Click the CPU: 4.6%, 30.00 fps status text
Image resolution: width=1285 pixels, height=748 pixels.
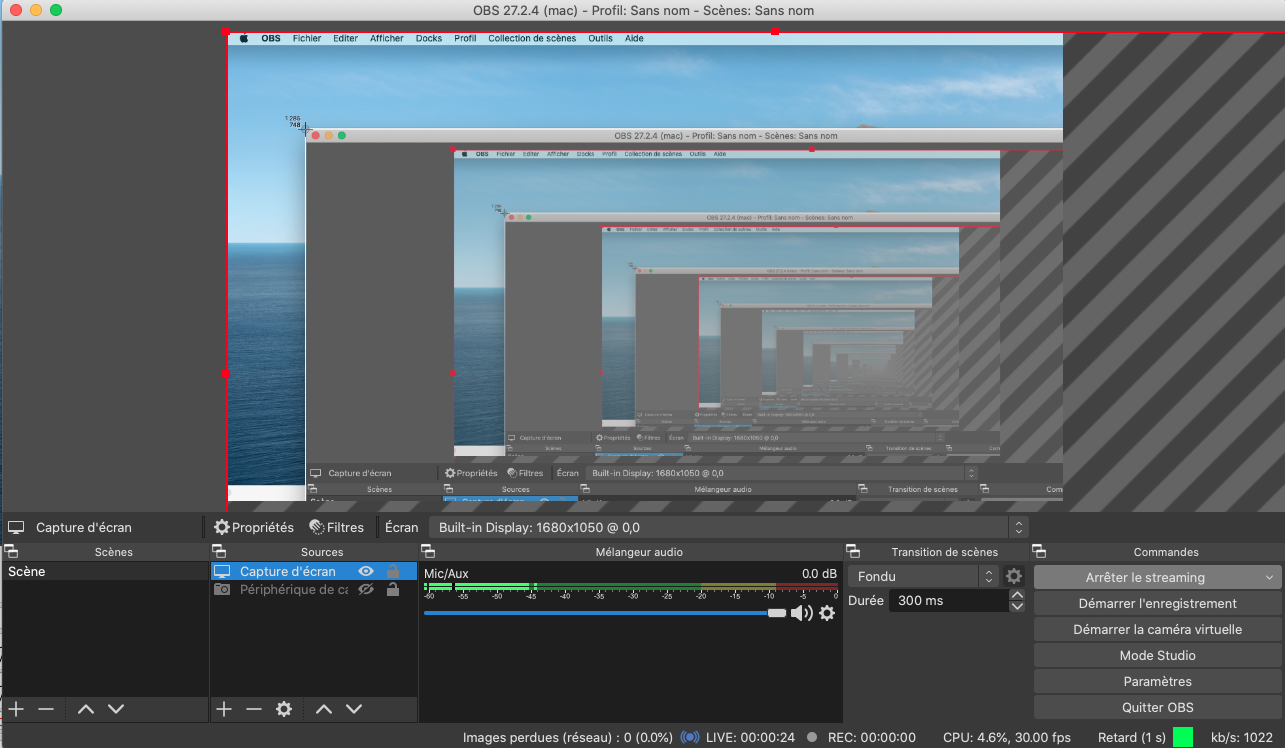coord(1007,737)
